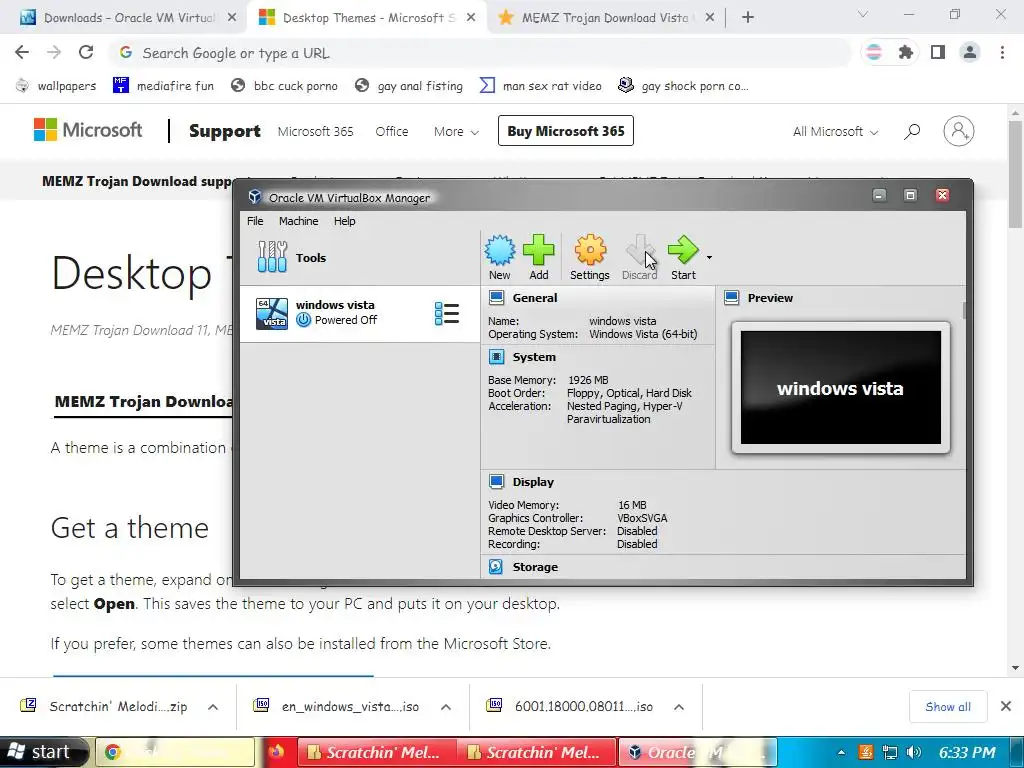Expand options for Scratchin' Melodi zip download

tap(213, 707)
